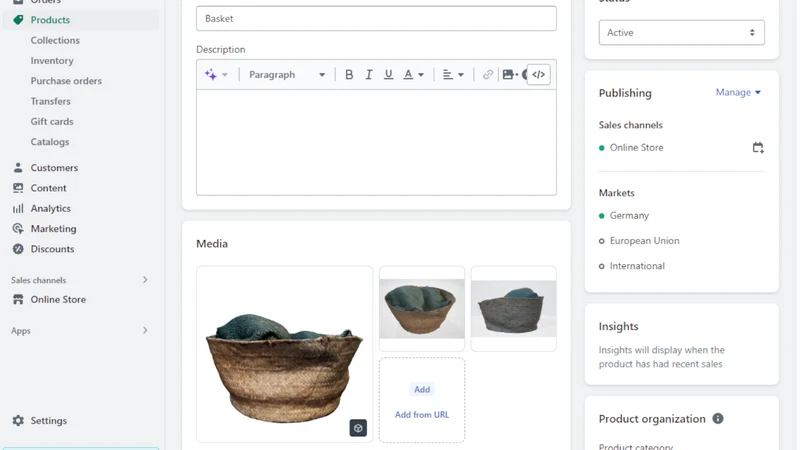
Task: Toggle underline formatting in description
Action: click(388, 74)
